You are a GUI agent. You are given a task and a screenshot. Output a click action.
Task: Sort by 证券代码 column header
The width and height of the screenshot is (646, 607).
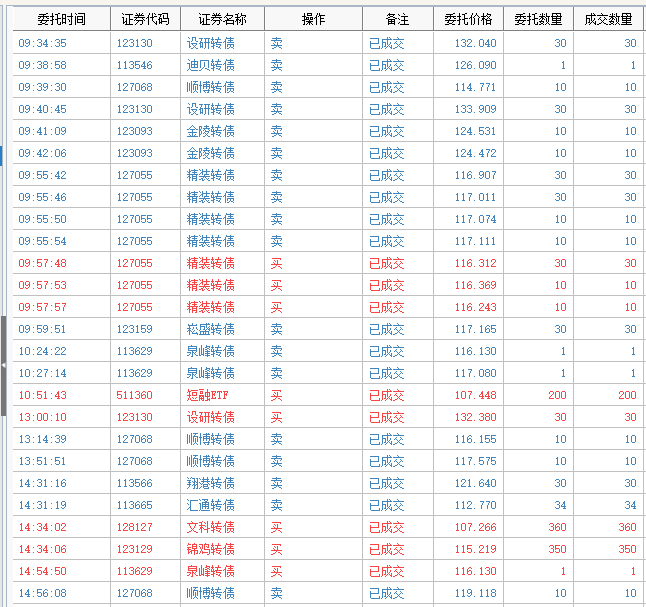[145, 19]
